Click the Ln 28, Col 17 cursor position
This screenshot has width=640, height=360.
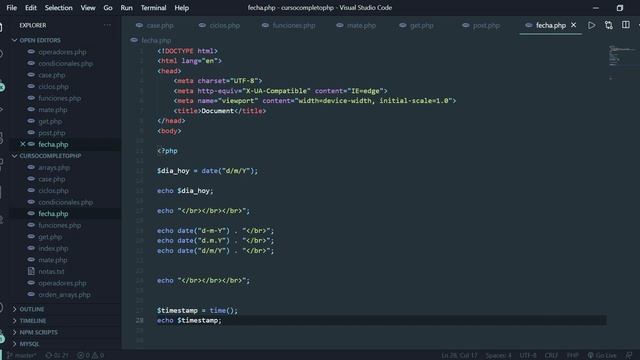[x=459, y=356]
